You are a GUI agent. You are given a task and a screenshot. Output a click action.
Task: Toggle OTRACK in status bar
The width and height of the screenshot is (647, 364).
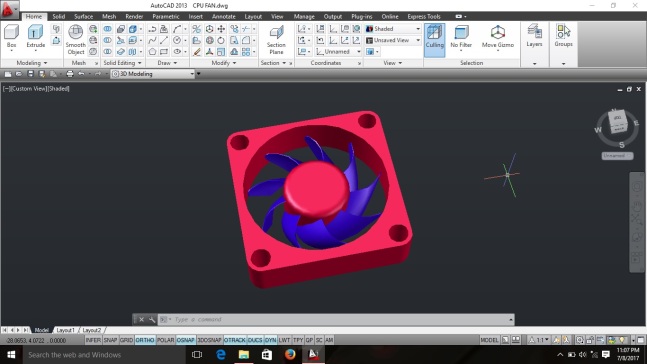click(235, 340)
